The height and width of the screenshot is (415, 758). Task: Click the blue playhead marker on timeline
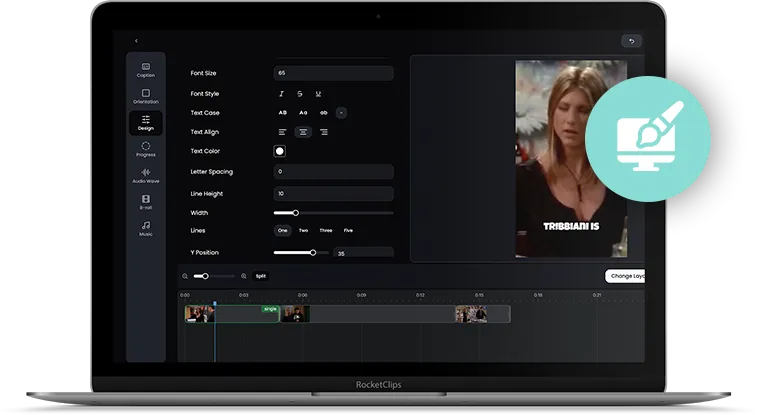(x=215, y=304)
